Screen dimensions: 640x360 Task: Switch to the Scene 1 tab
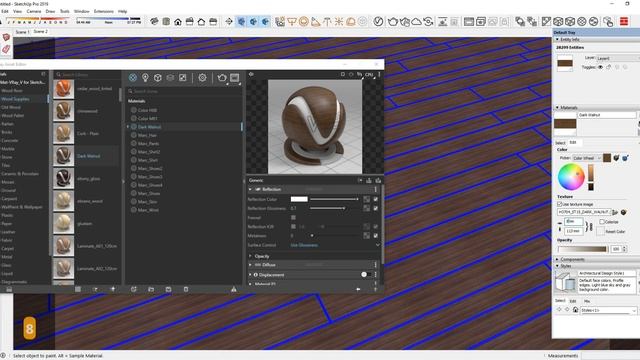(x=22, y=32)
